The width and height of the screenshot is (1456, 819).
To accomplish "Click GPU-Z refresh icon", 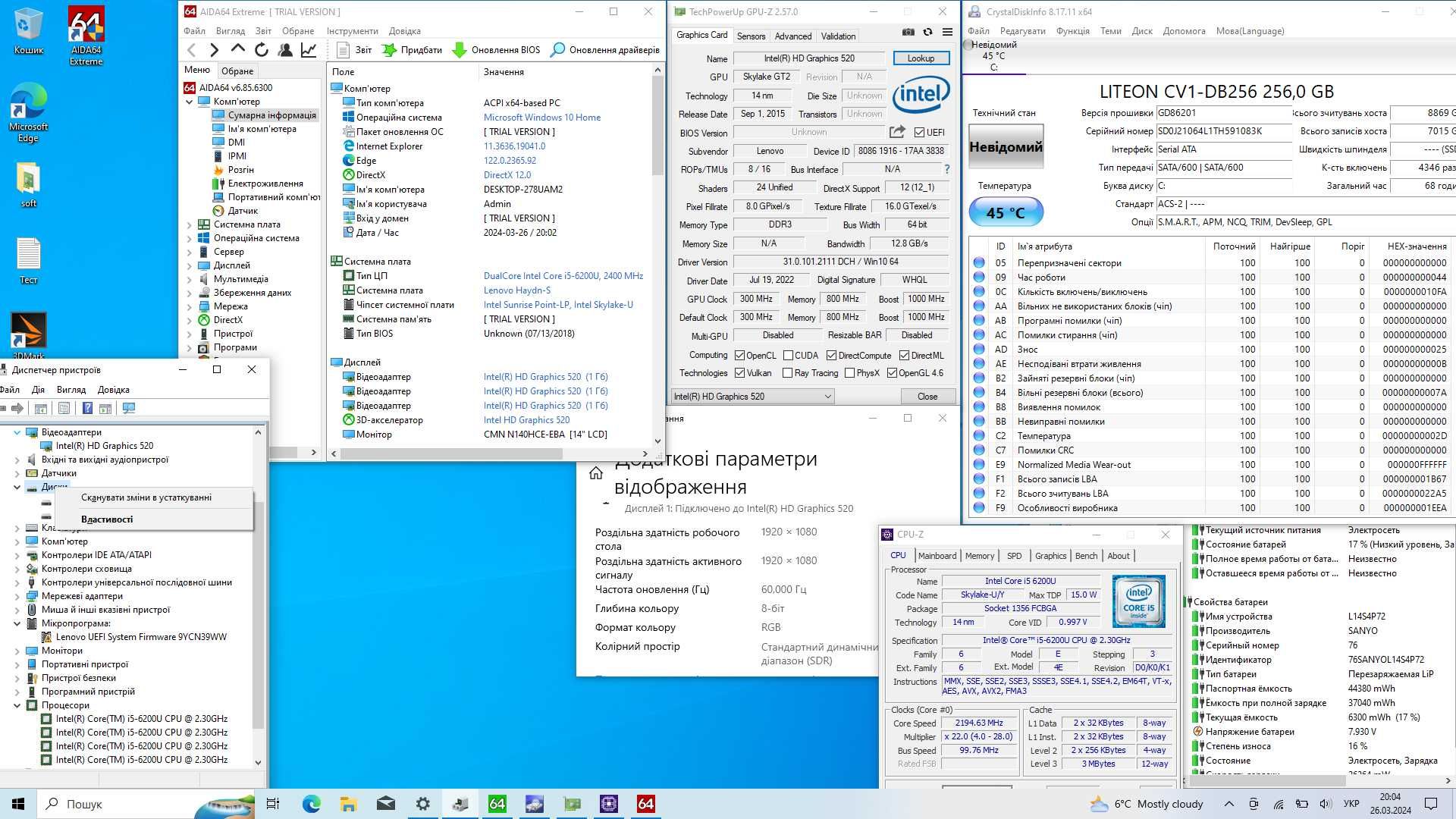I will 927,32.
